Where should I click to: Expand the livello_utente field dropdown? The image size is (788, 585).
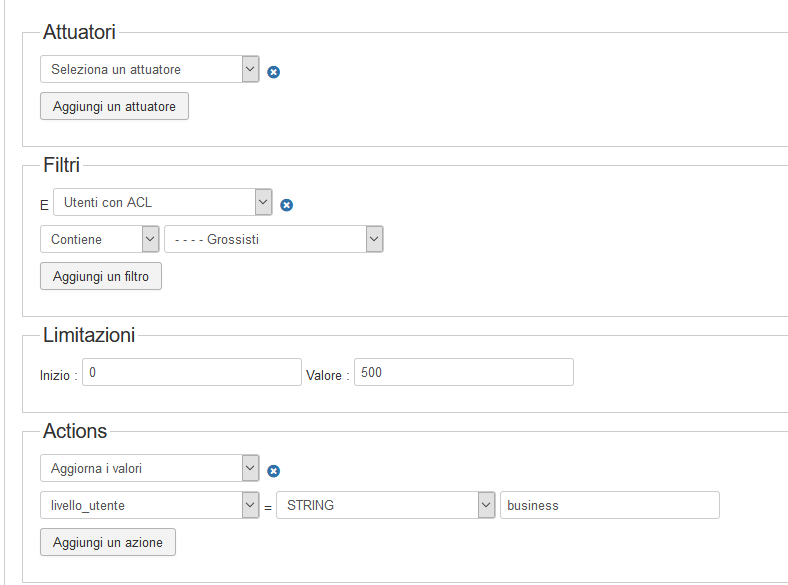click(x=150, y=505)
